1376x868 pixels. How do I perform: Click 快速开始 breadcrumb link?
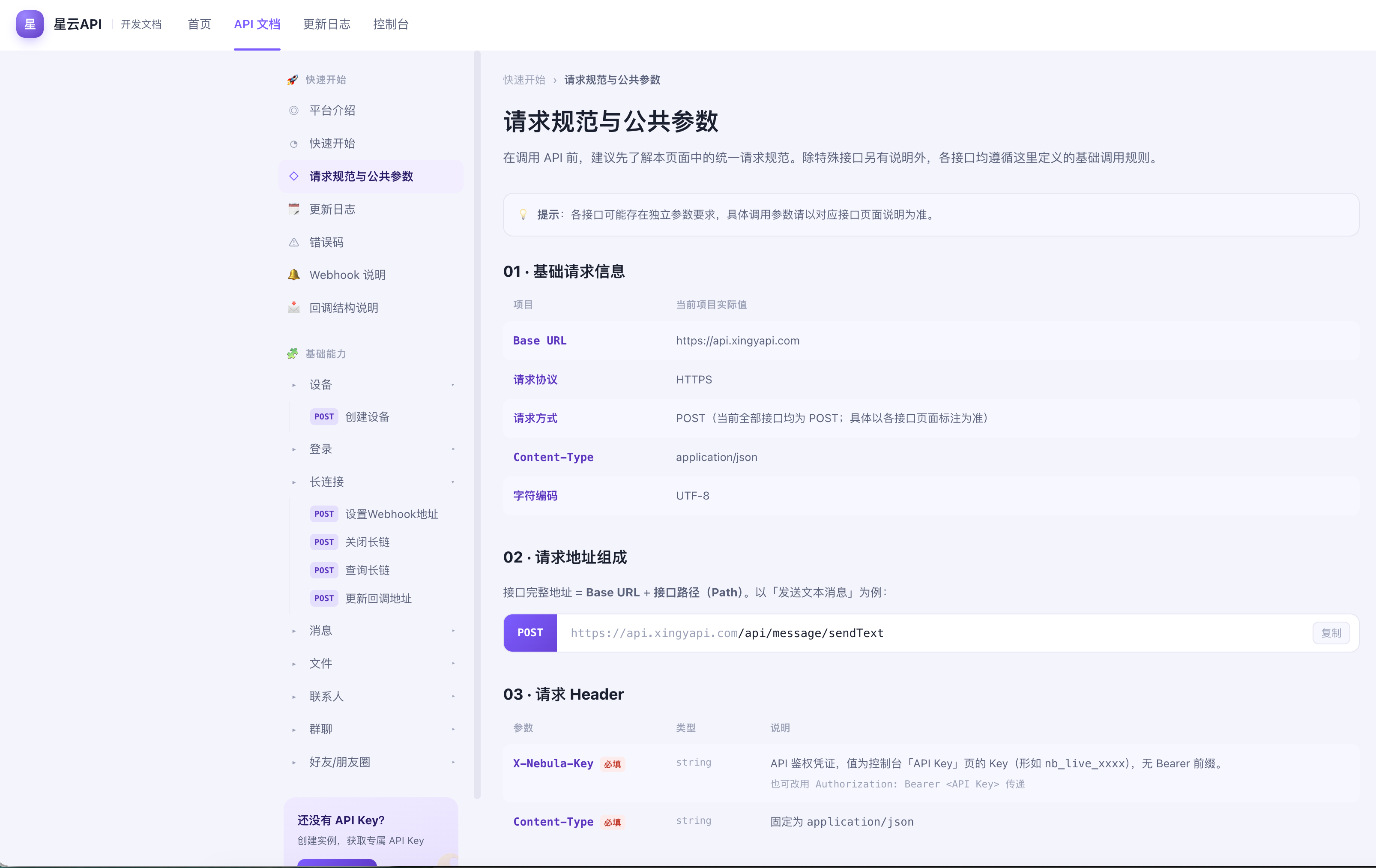524,80
